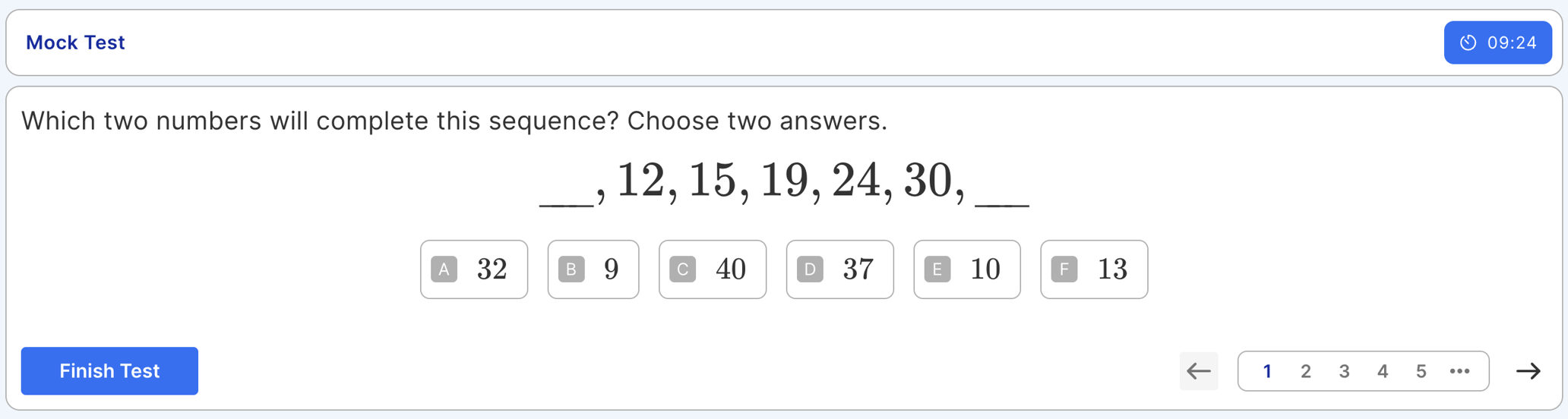Click the A letter badge
1568x419 pixels.
pos(444,269)
